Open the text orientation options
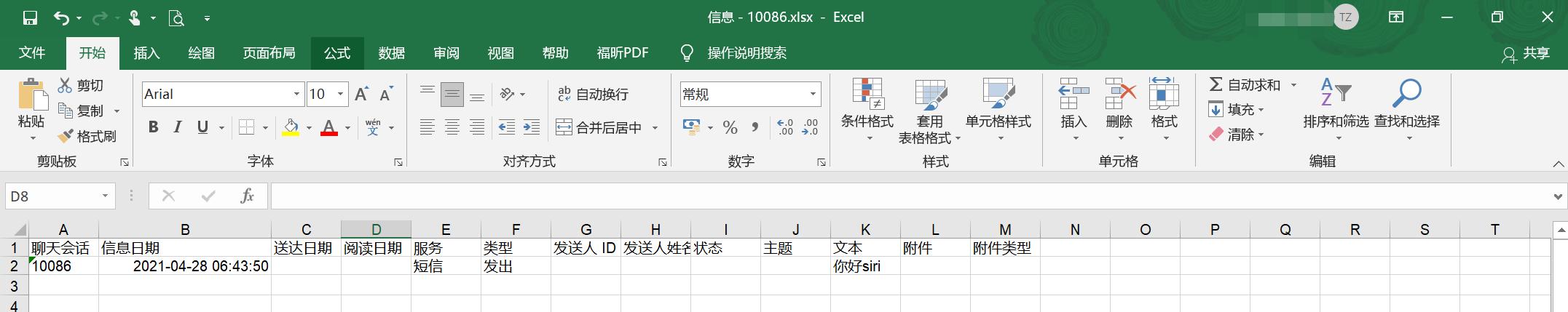 [x=512, y=94]
